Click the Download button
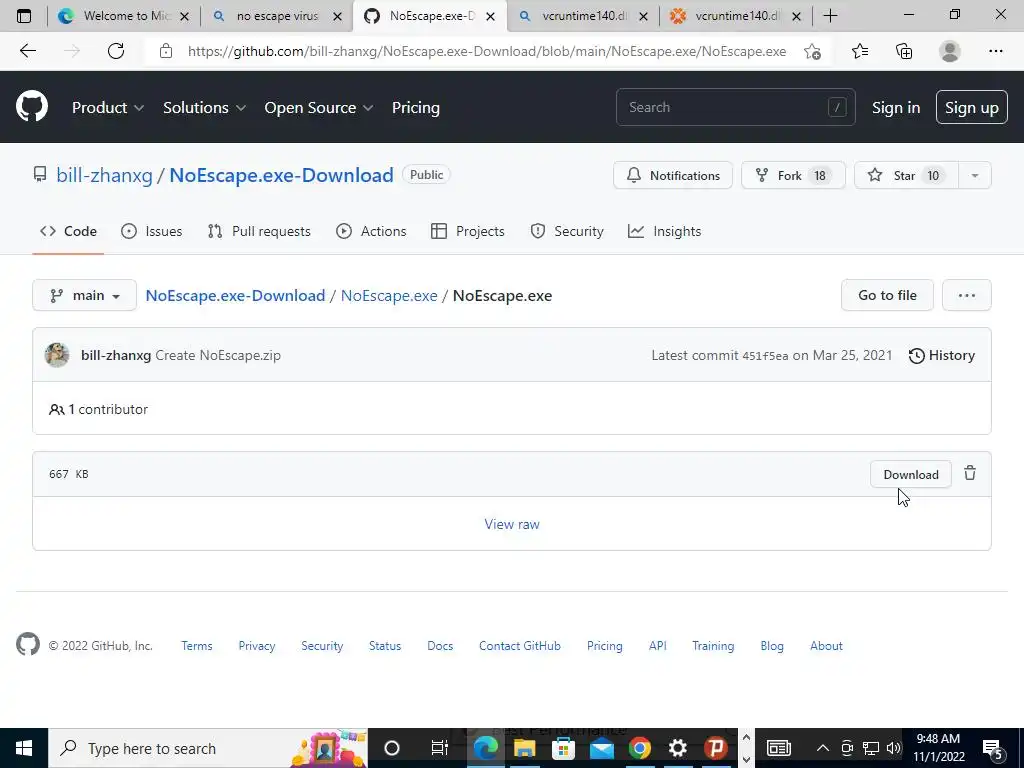1024x768 pixels. [911, 474]
